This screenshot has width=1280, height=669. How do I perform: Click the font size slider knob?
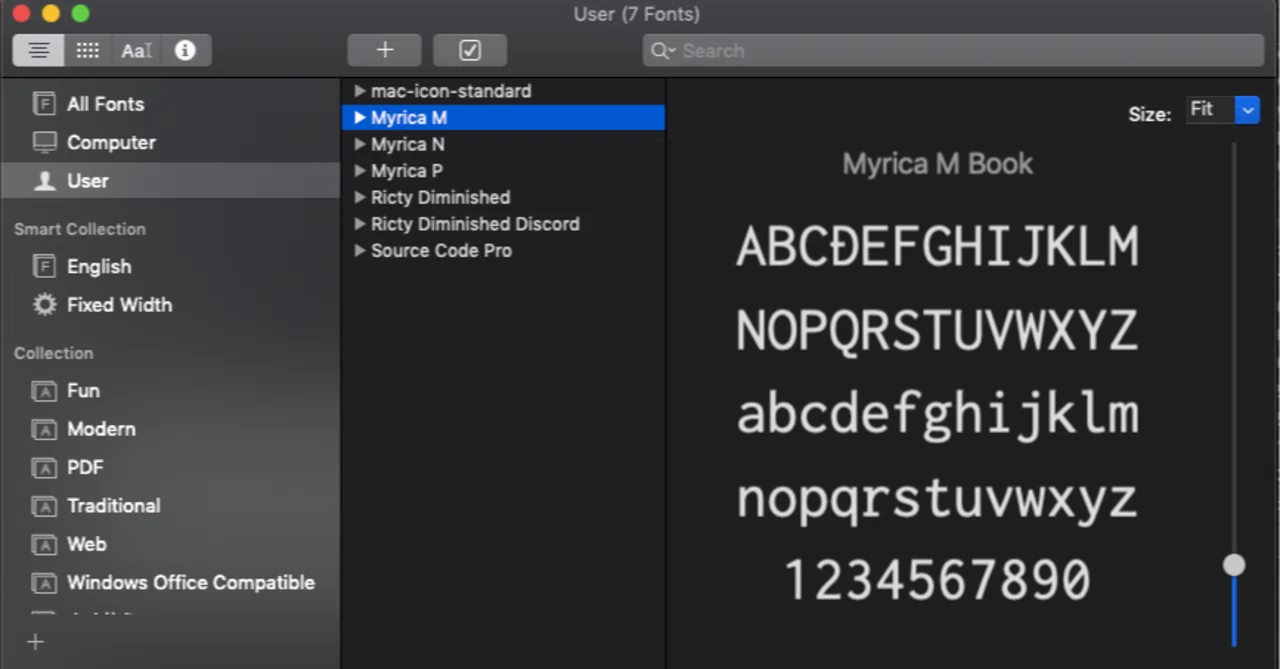[x=1234, y=565]
